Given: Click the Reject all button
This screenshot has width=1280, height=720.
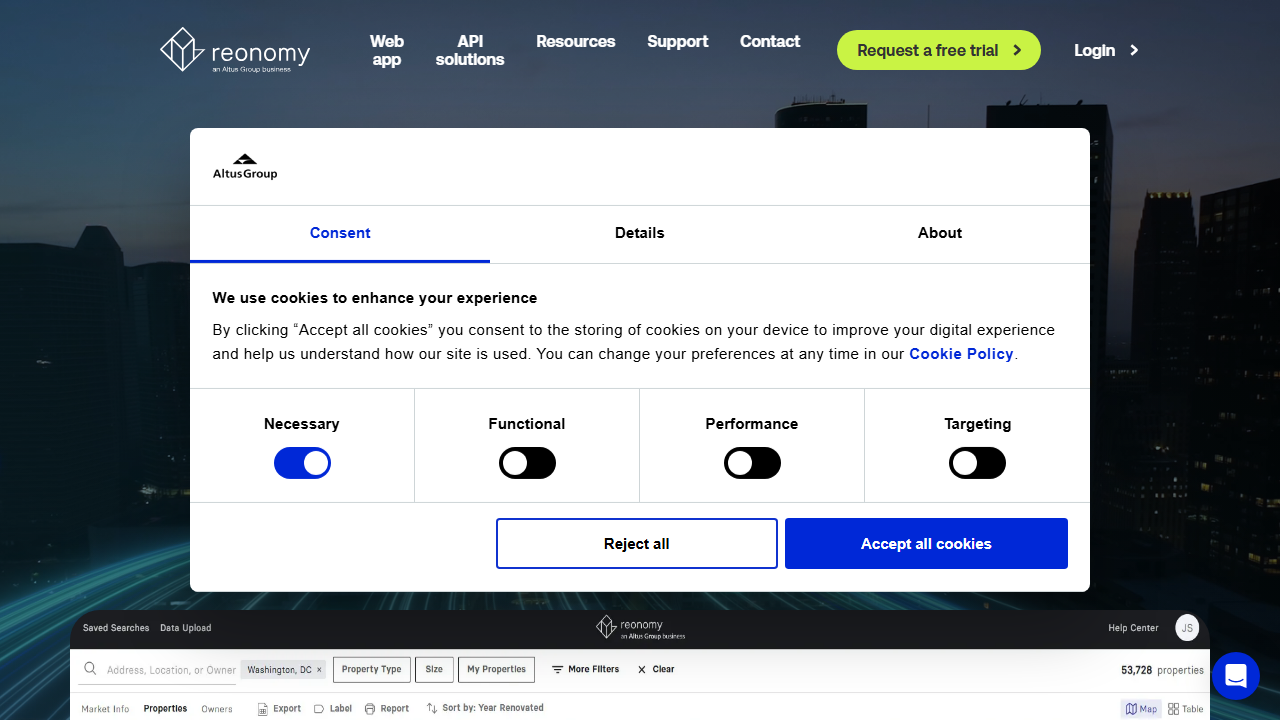Looking at the screenshot, I should (x=637, y=544).
